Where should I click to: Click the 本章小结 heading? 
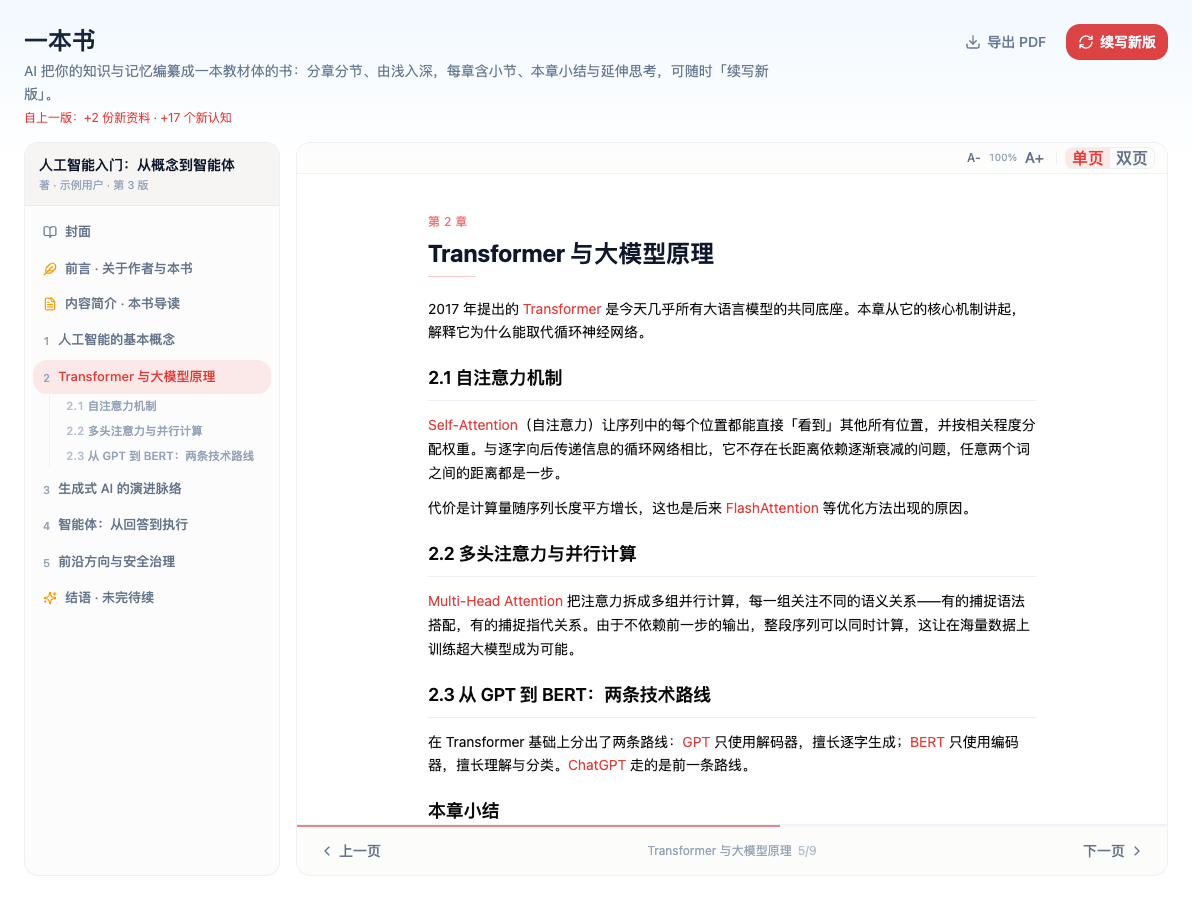point(464,811)
